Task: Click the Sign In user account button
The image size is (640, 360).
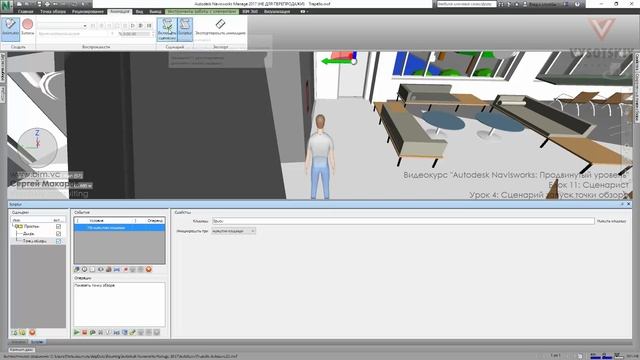Action: pos(541,4)
